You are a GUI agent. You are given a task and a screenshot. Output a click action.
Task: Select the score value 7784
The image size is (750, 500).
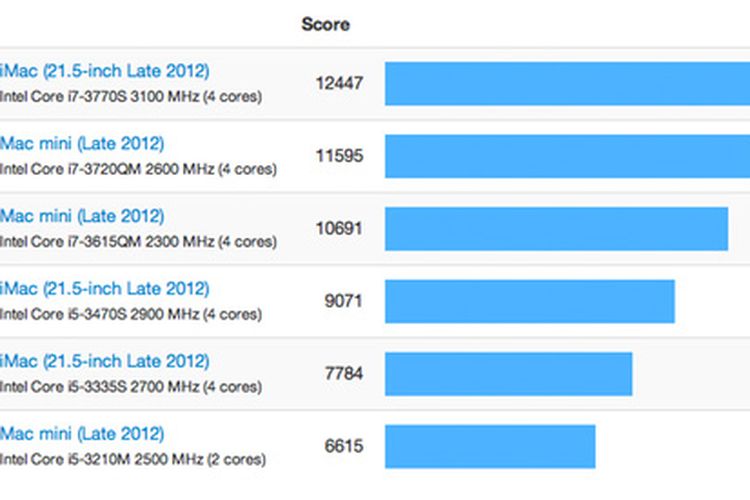pos(343,373)
